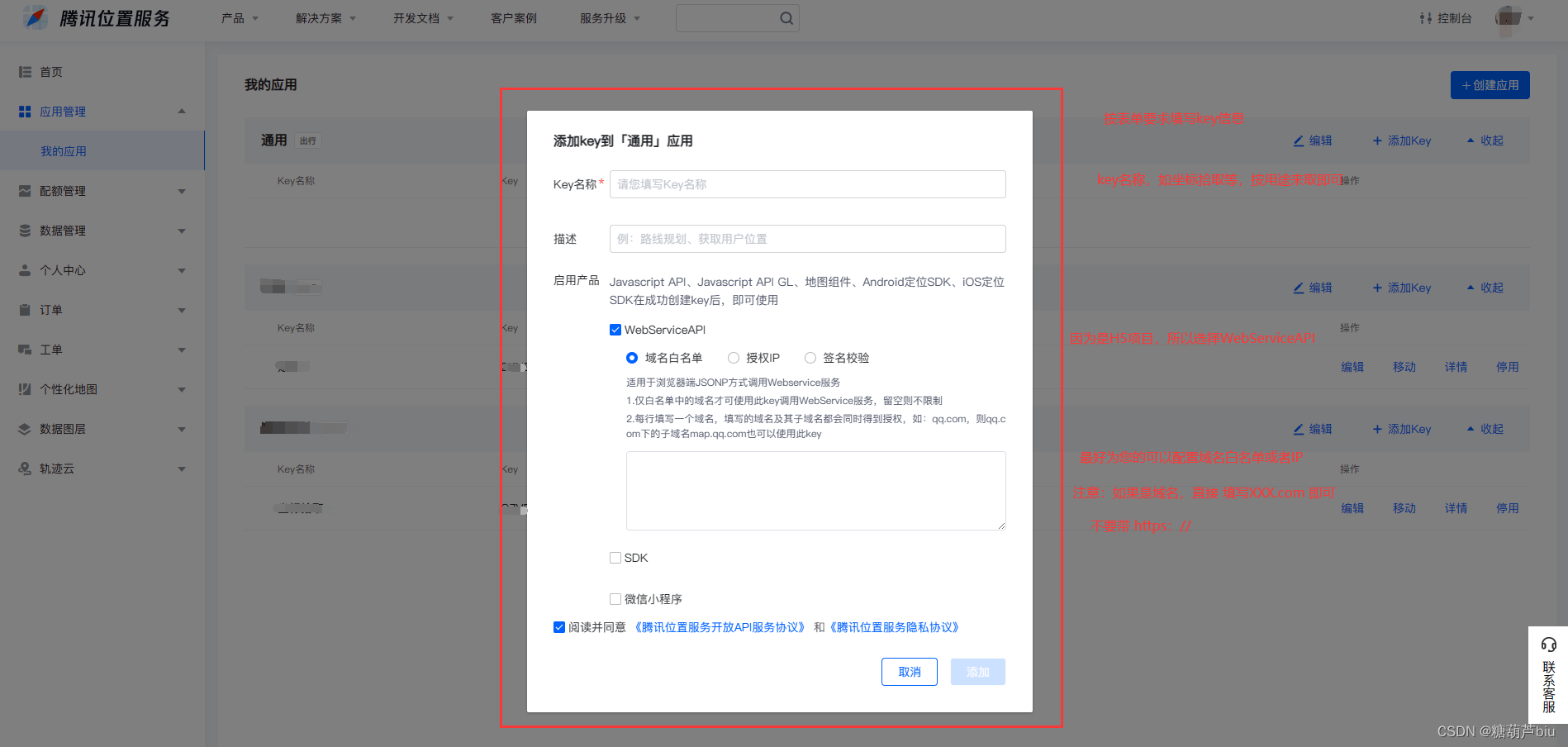Screen dimensions: 1568x747
Task: Open the avatar account dropdown arrow
Action: [x=1531, y=18]
